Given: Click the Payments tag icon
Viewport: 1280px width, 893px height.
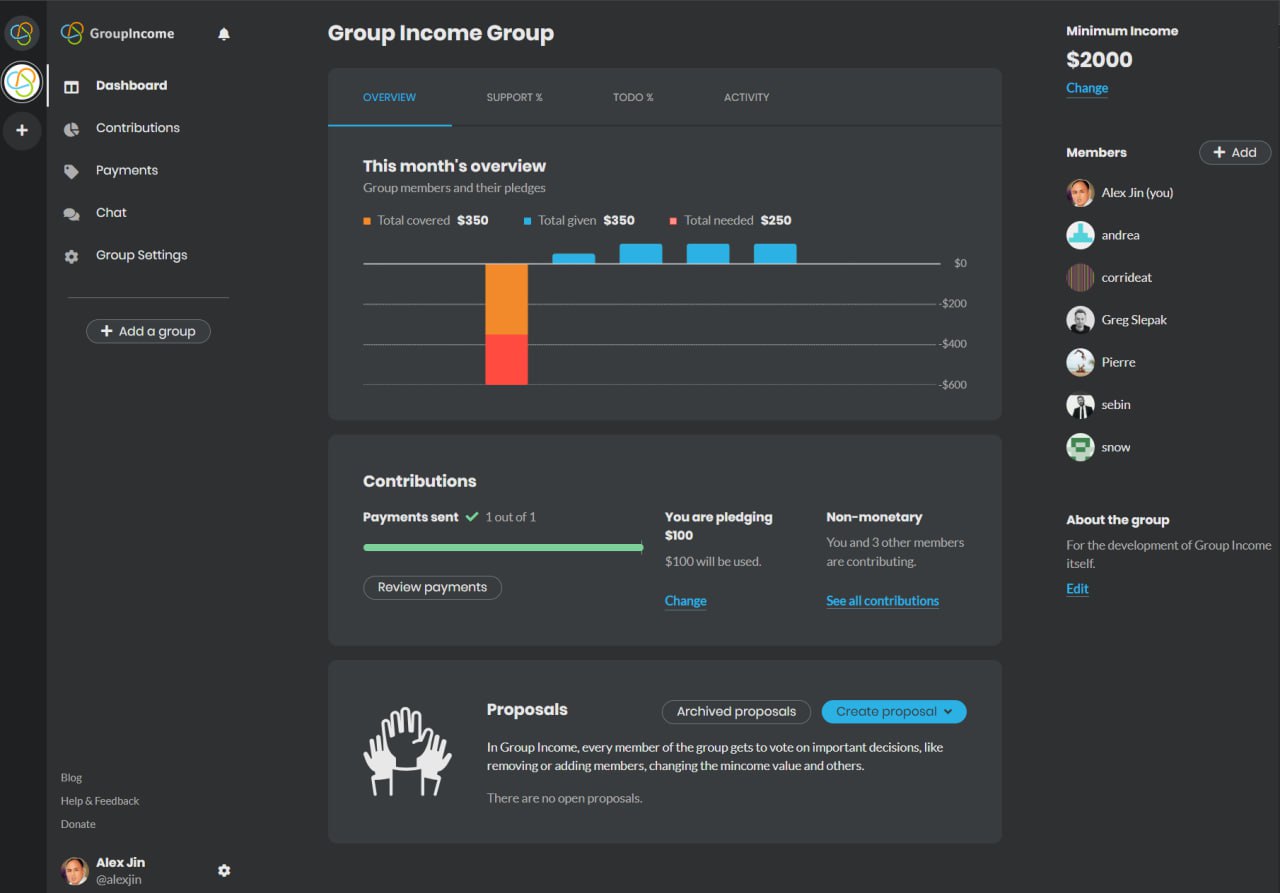Looking at the screenshot, I should (x=71, y=171).
